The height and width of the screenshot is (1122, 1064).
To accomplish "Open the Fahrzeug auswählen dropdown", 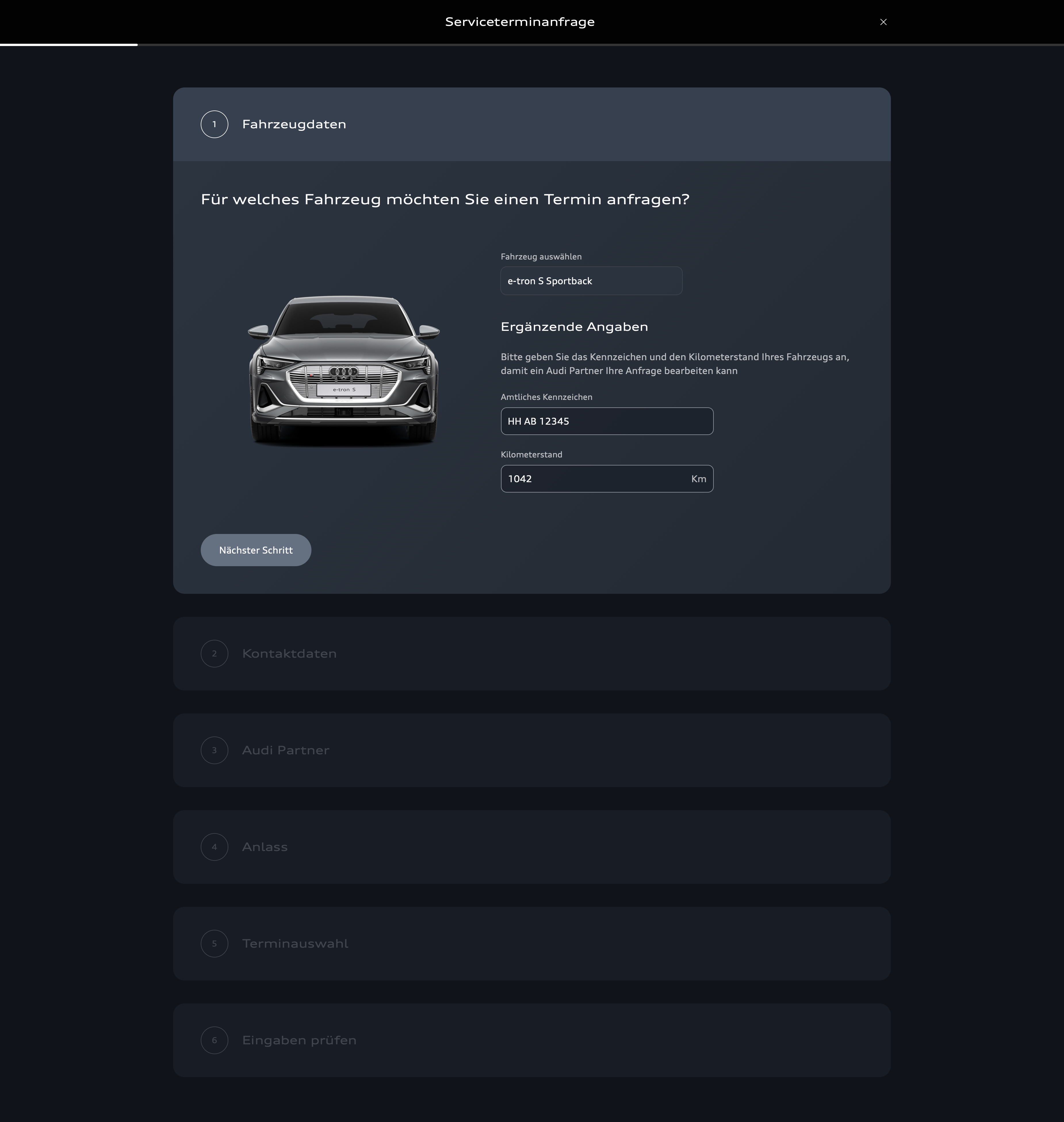I will click(591, 281).
